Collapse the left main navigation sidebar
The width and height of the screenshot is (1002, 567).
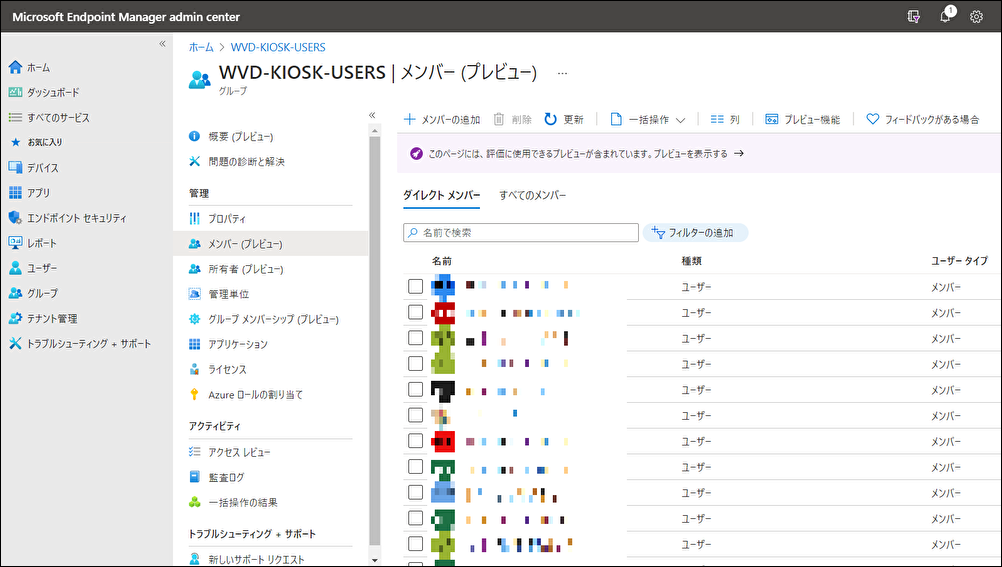click(x=162, y=44)
